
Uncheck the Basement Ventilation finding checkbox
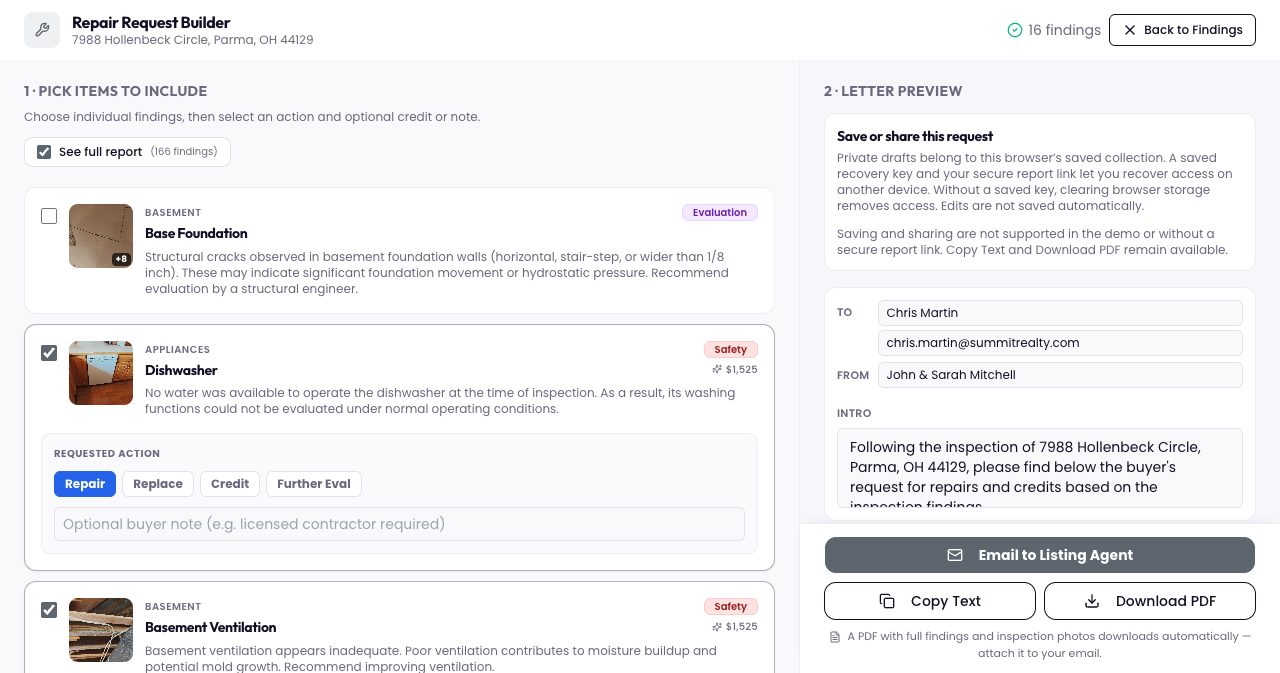point(49,610)
